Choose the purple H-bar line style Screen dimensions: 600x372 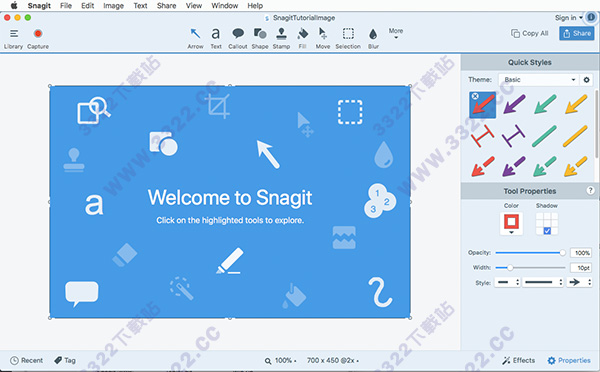point(514,136)
